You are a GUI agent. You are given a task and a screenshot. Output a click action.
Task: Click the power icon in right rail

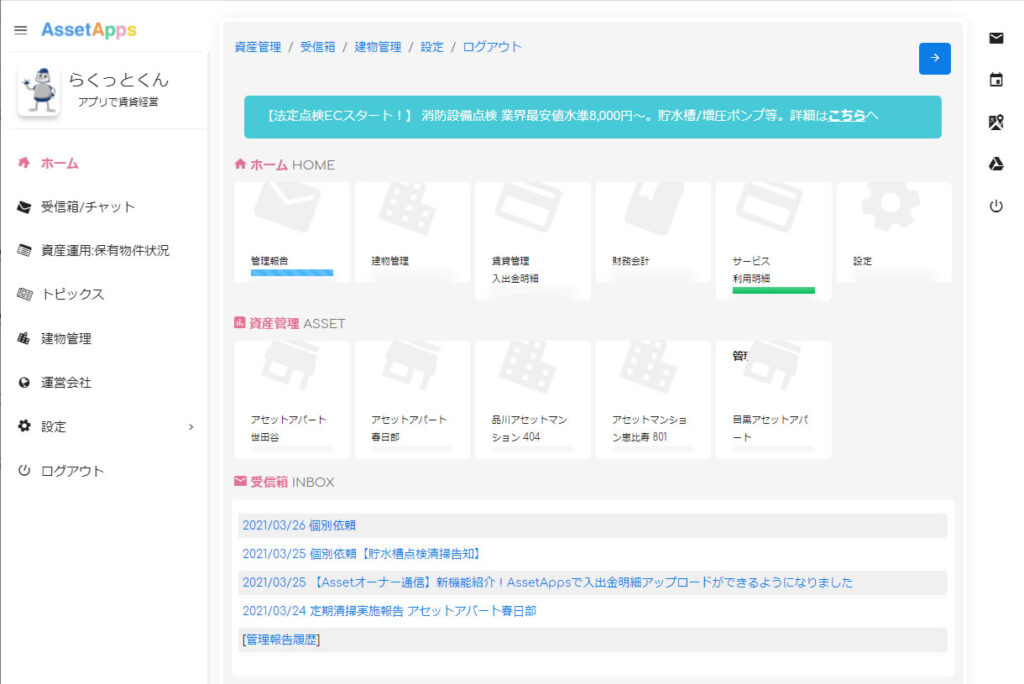pos(996,206)
